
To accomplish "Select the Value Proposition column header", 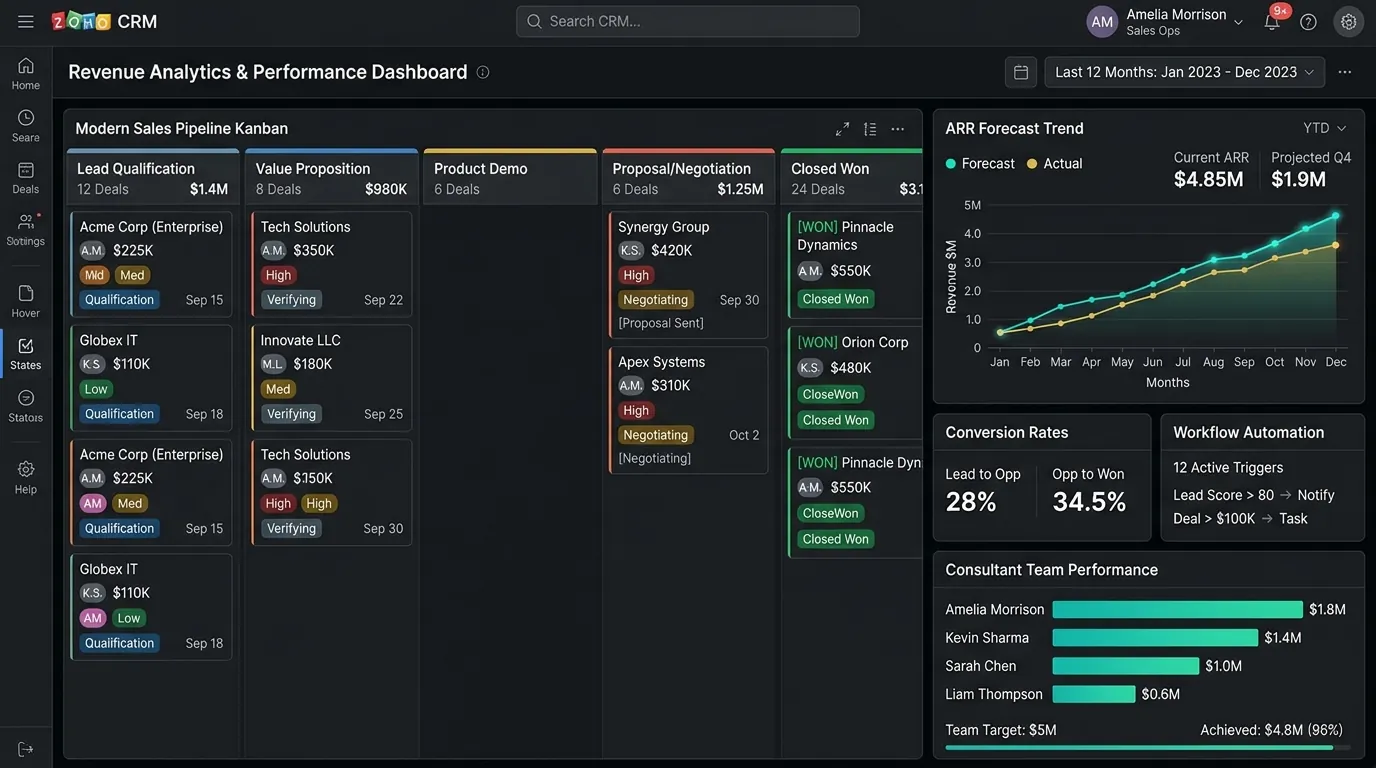I will coord(331,177).
